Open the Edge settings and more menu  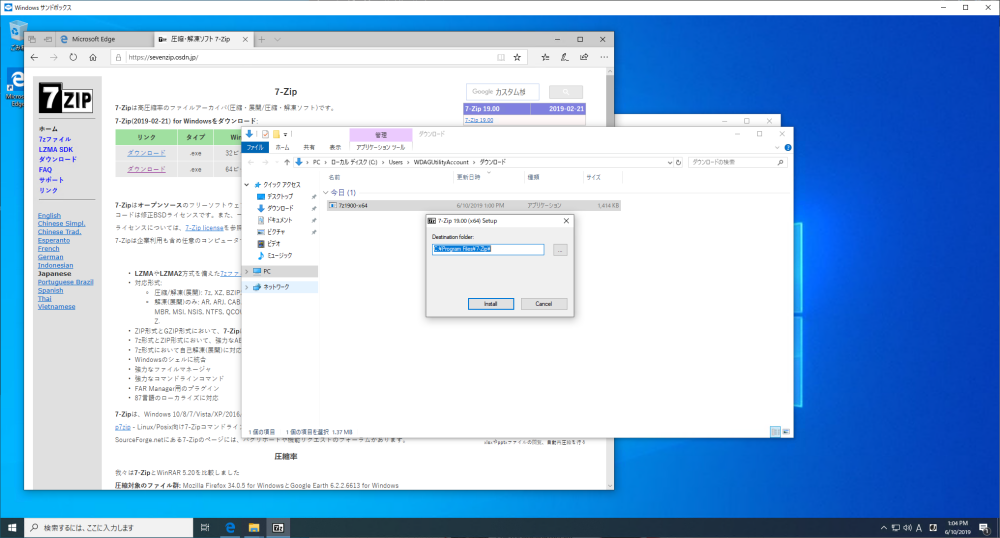tap(604, 57)
